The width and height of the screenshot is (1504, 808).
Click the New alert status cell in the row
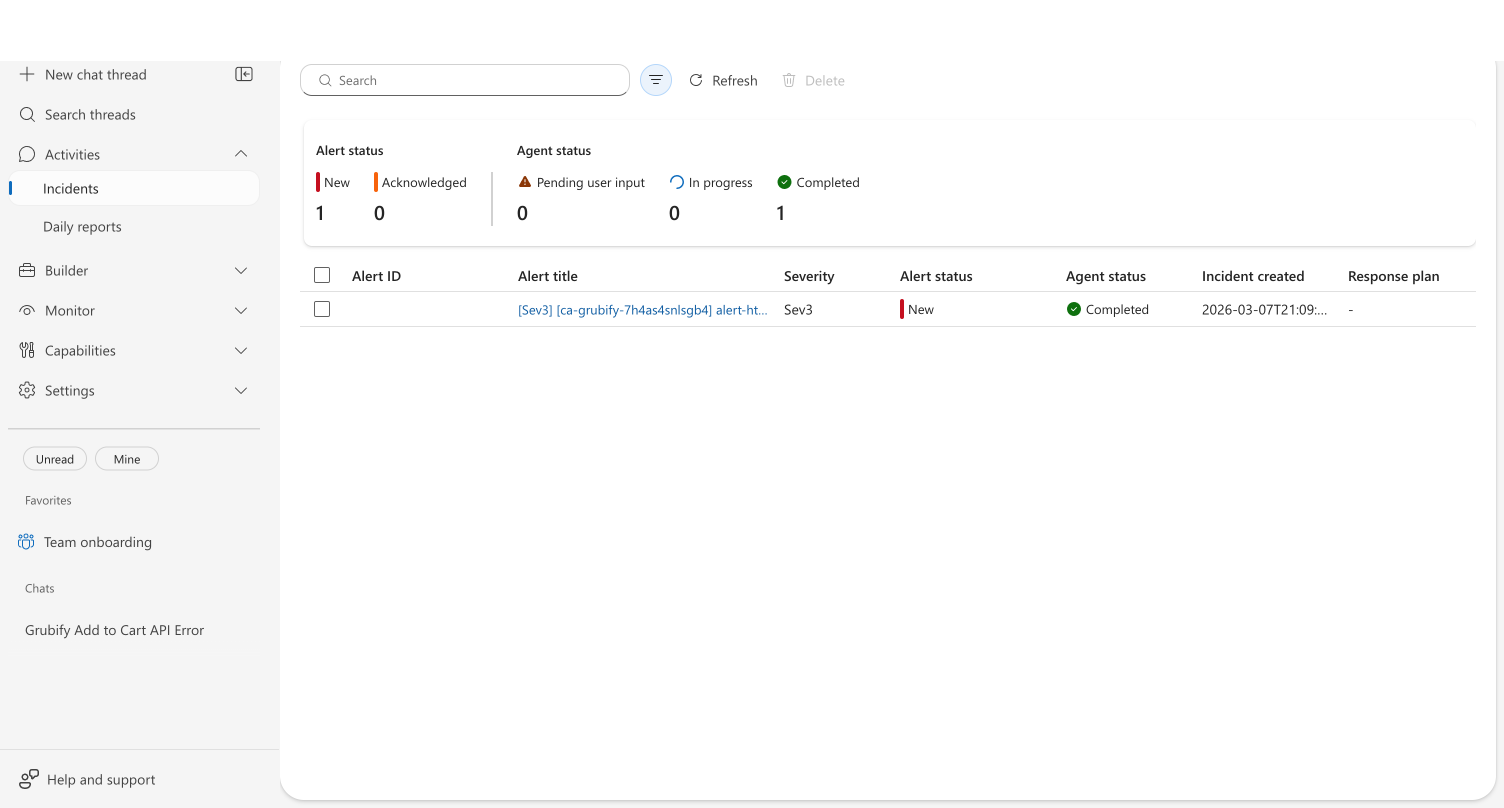[x=917, y=310]
